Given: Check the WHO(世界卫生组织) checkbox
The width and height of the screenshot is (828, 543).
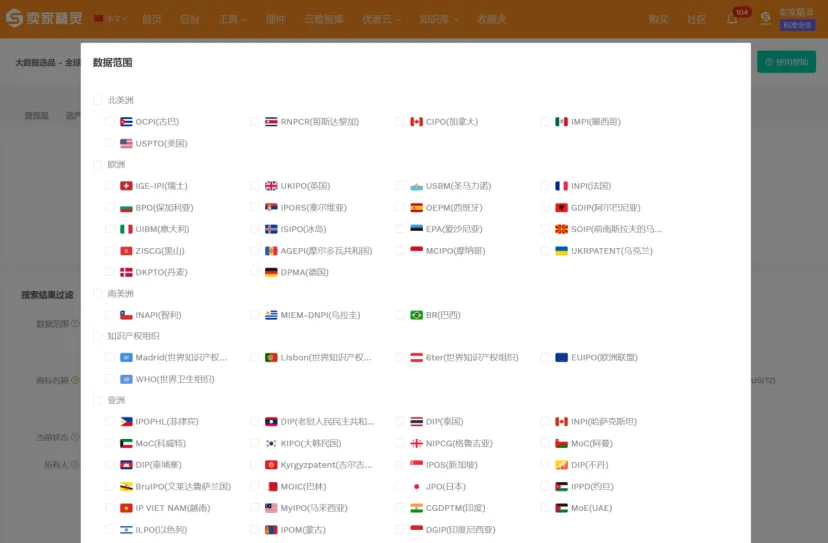Looking at the screenshot, I should click(109, 379).
